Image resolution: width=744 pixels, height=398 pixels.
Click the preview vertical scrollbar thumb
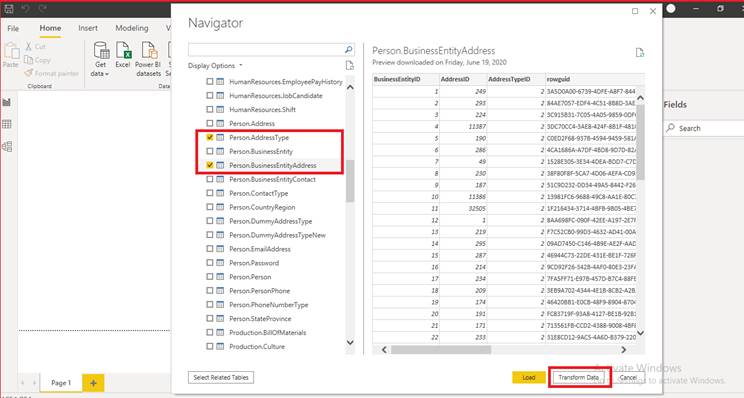pos(640,141)
